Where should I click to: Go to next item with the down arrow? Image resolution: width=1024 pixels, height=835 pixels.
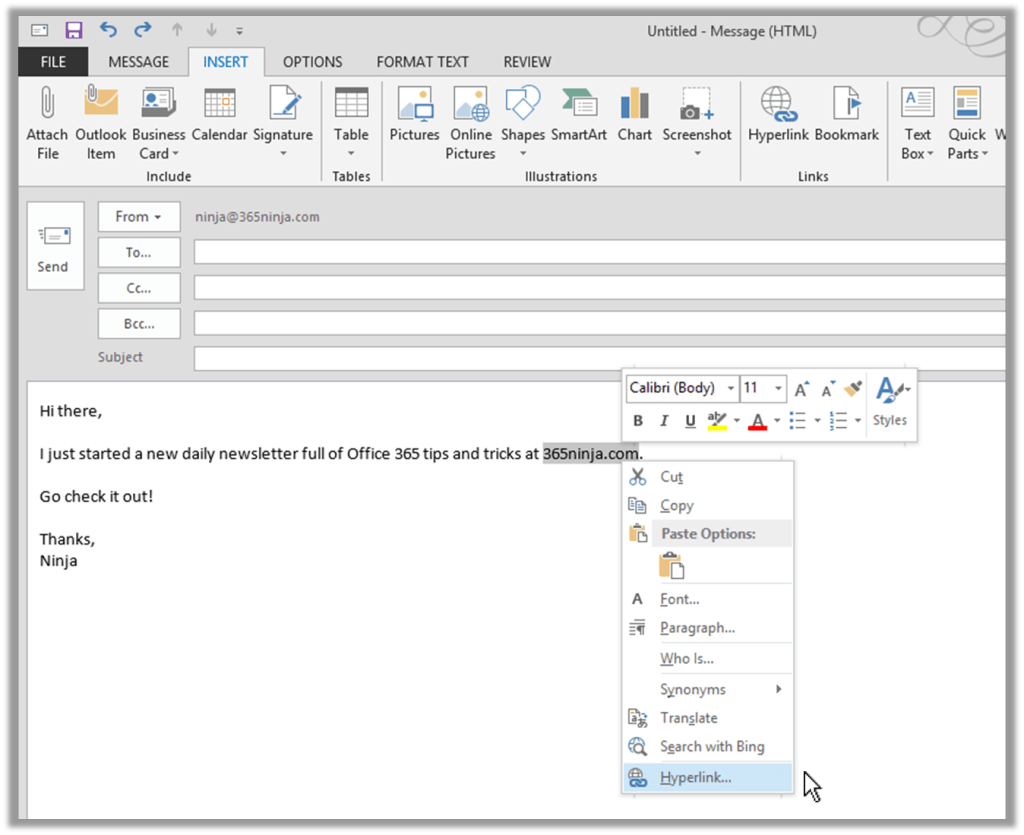coord(211,29)
